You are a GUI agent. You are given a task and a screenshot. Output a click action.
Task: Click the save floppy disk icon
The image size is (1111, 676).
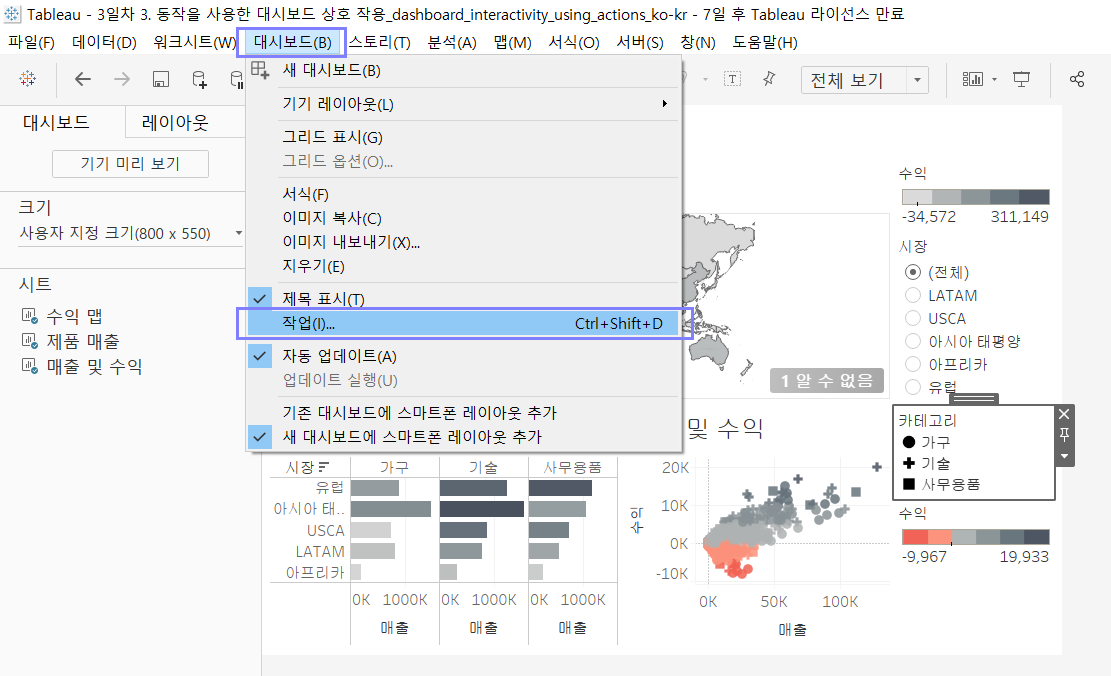pos(161,79)
